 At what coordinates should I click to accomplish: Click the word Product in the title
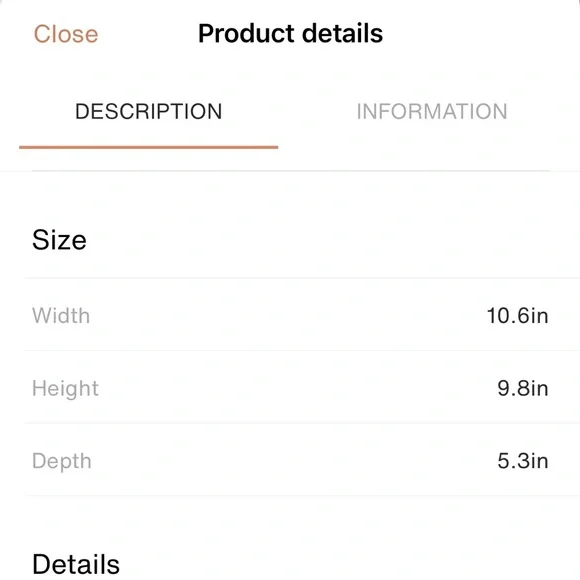245,33
